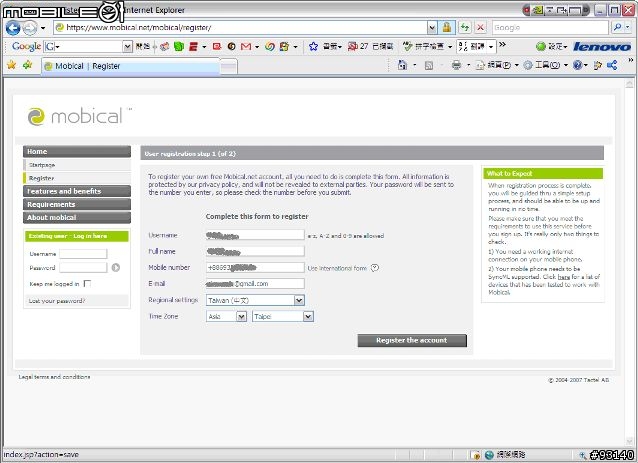This screenshot has height=463, width=638.
Task: Click the RSS feeds icon in command bar
Action: [x=428, y=65]
